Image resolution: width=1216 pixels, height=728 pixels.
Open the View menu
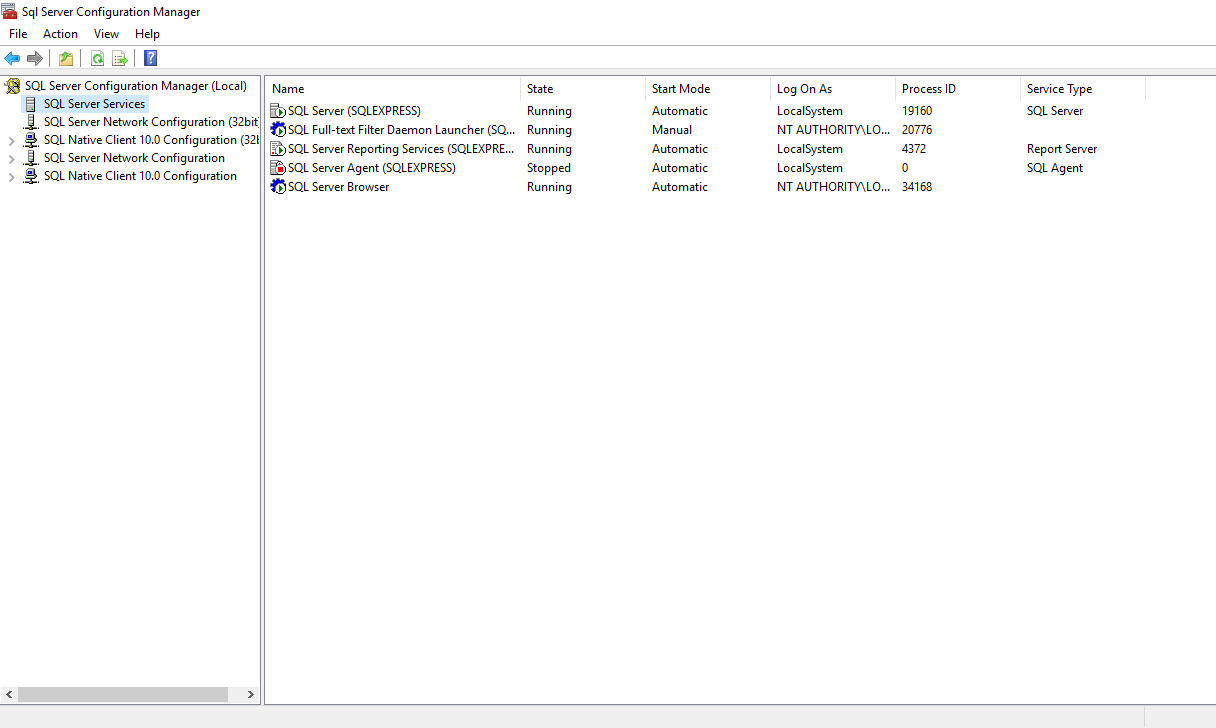click(106, 34)
